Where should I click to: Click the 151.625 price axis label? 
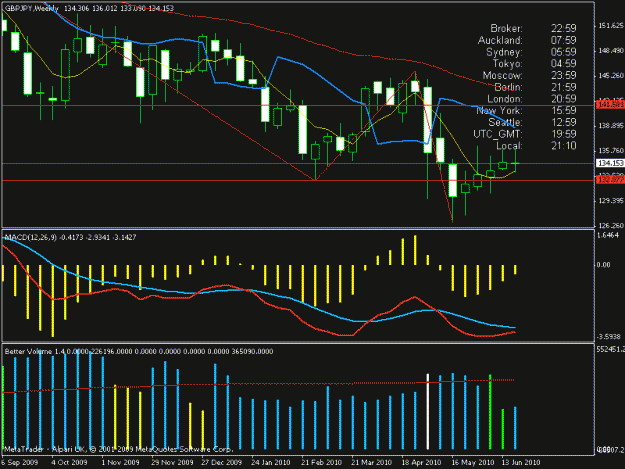point(611,26)
